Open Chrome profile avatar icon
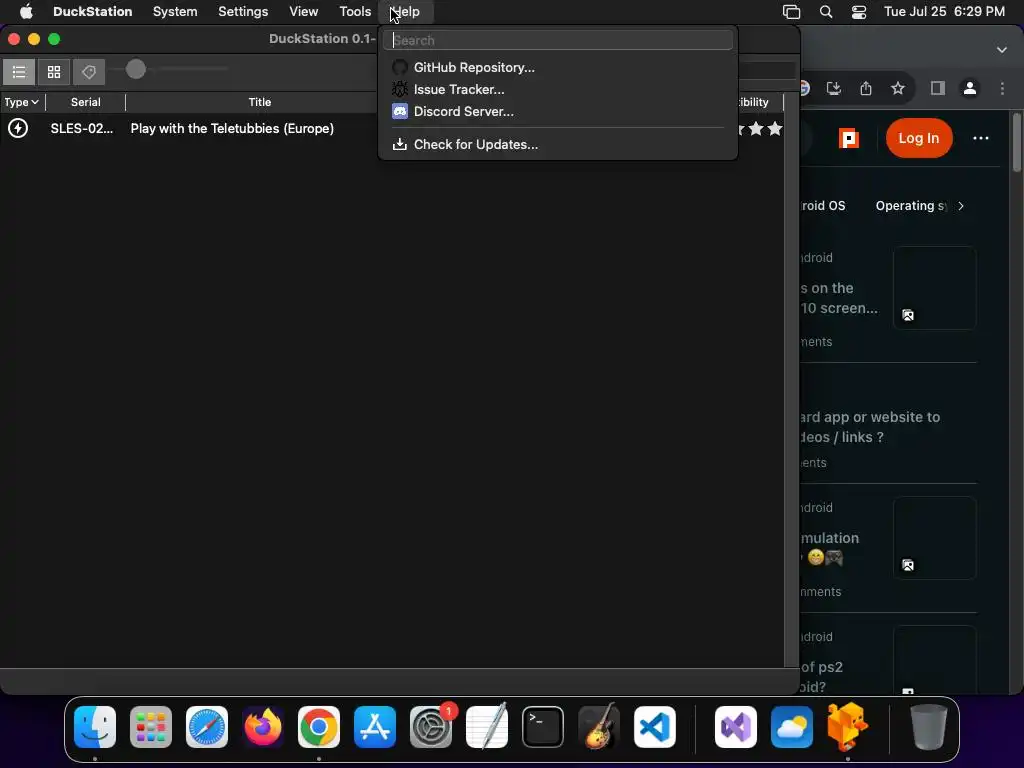 point(970,88)
